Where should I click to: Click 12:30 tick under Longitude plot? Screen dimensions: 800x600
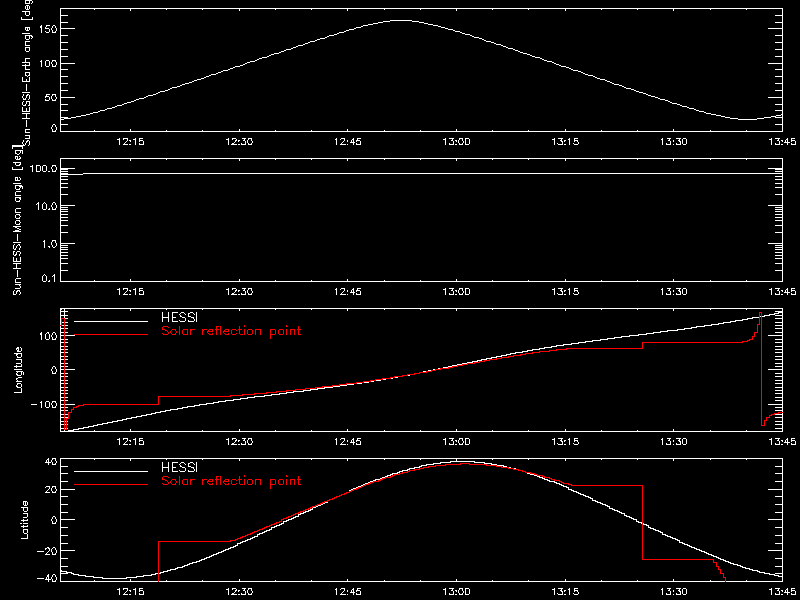[239, 442]
